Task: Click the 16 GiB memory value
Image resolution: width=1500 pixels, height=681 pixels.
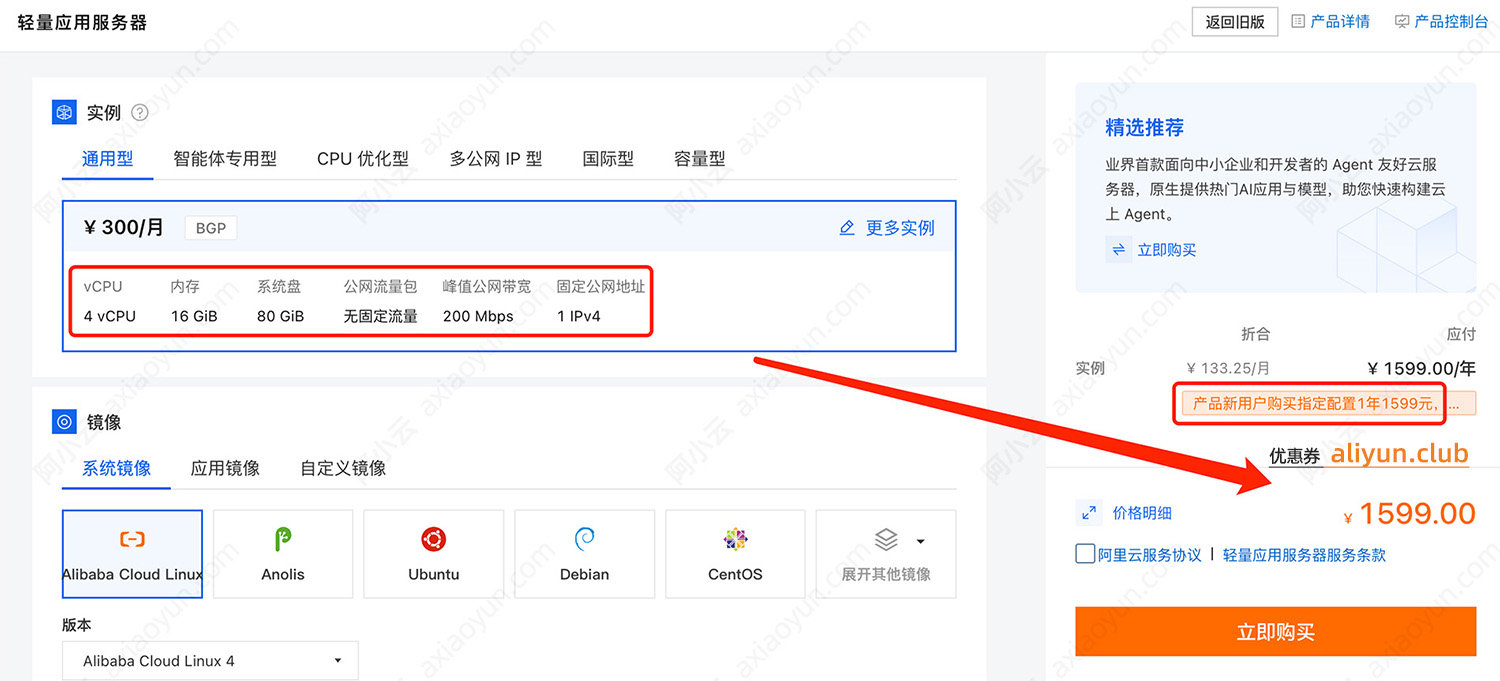Action: click(x=194, y=316)
